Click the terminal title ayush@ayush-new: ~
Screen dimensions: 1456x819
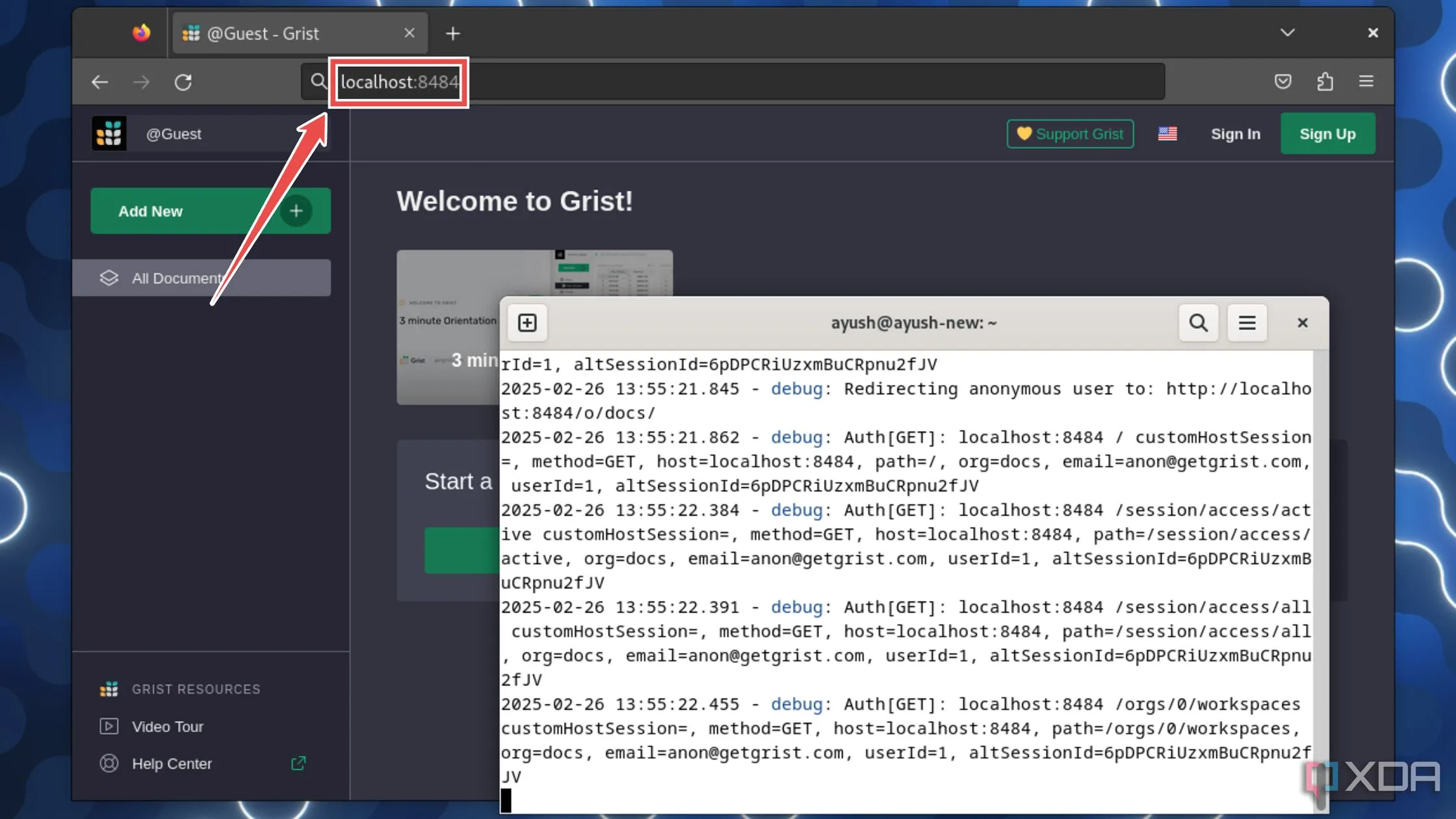coord(914,323)
